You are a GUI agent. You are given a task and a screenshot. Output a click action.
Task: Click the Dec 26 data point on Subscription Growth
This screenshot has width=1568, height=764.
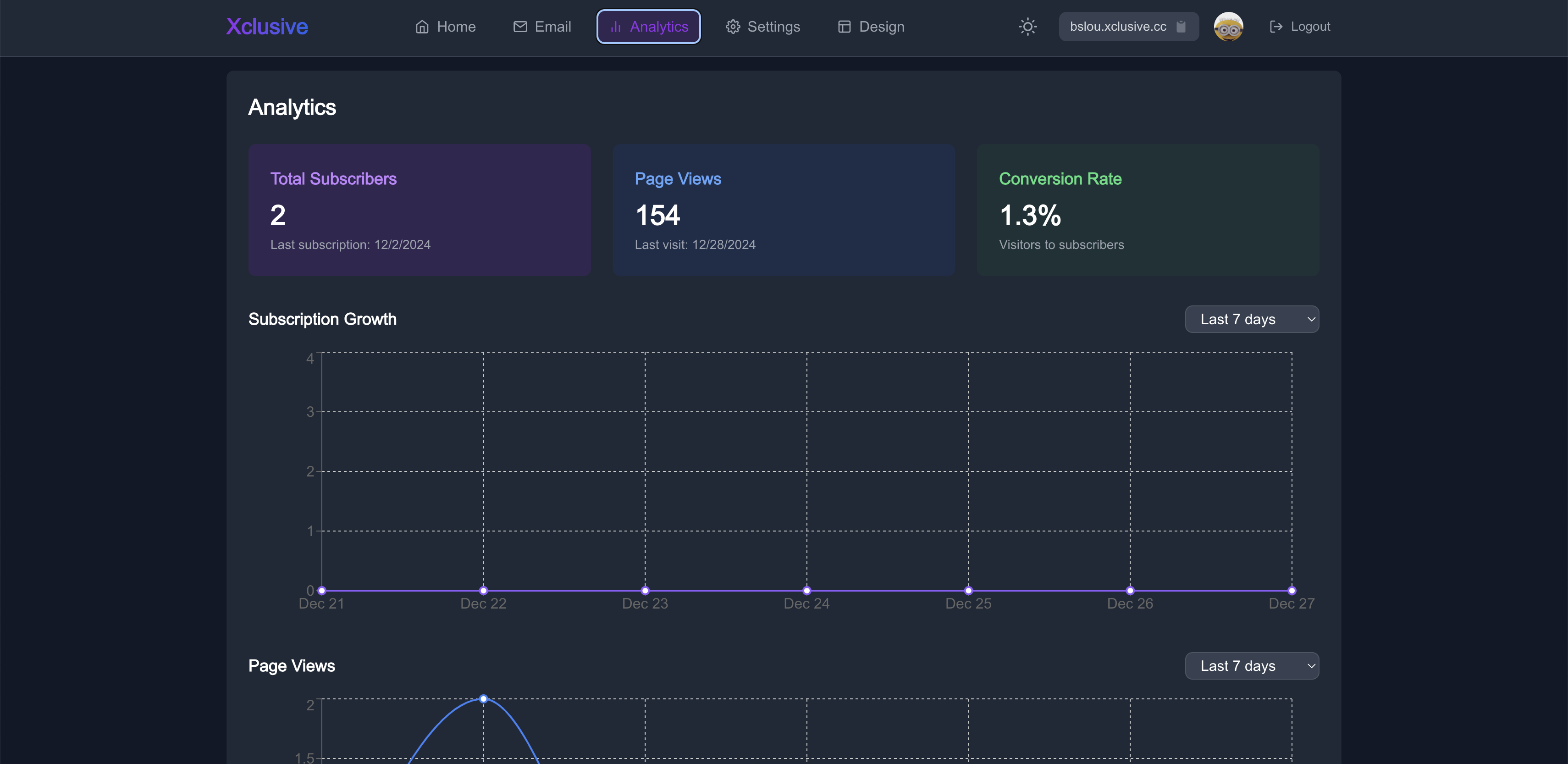point(1130,591)
